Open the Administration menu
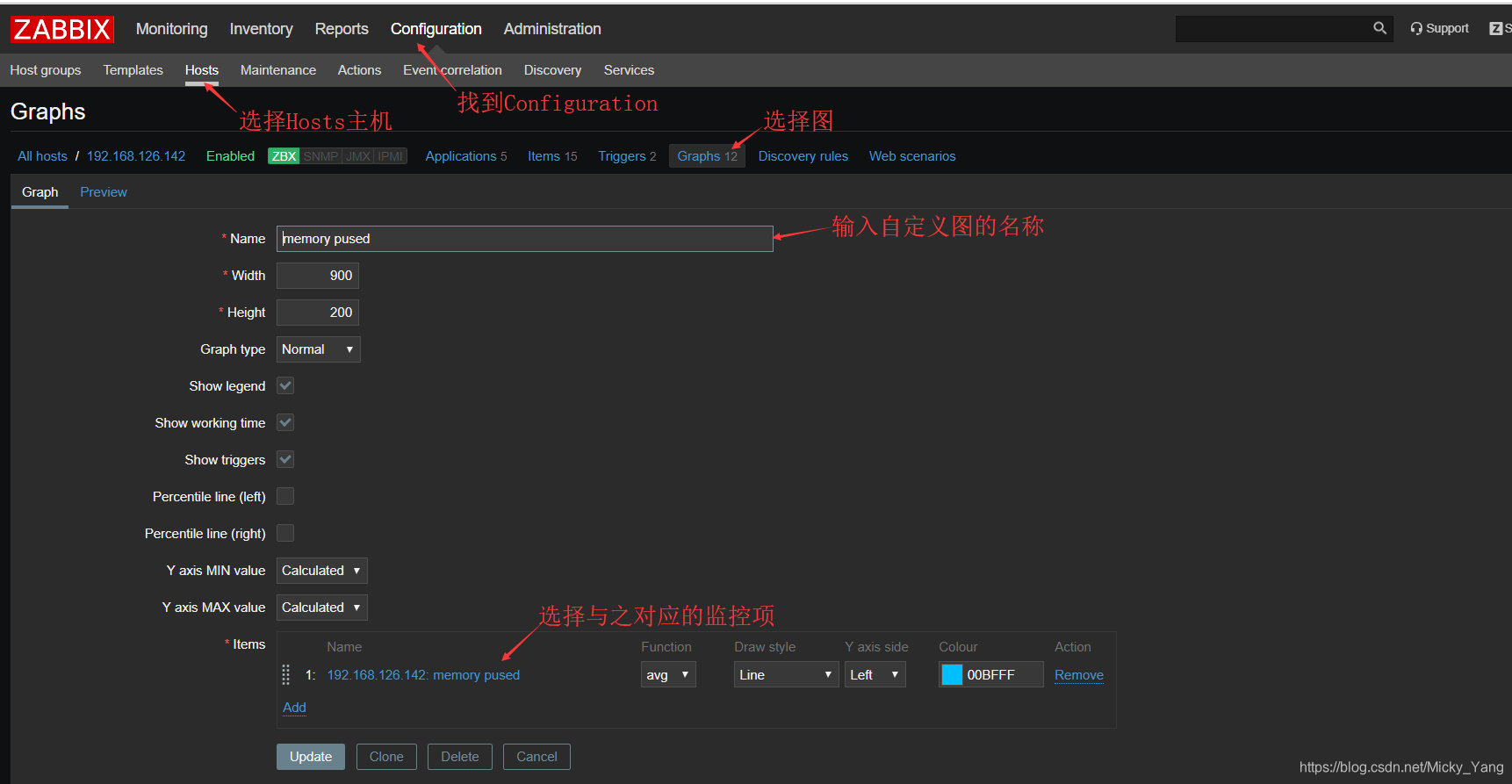 coord(552,29)
